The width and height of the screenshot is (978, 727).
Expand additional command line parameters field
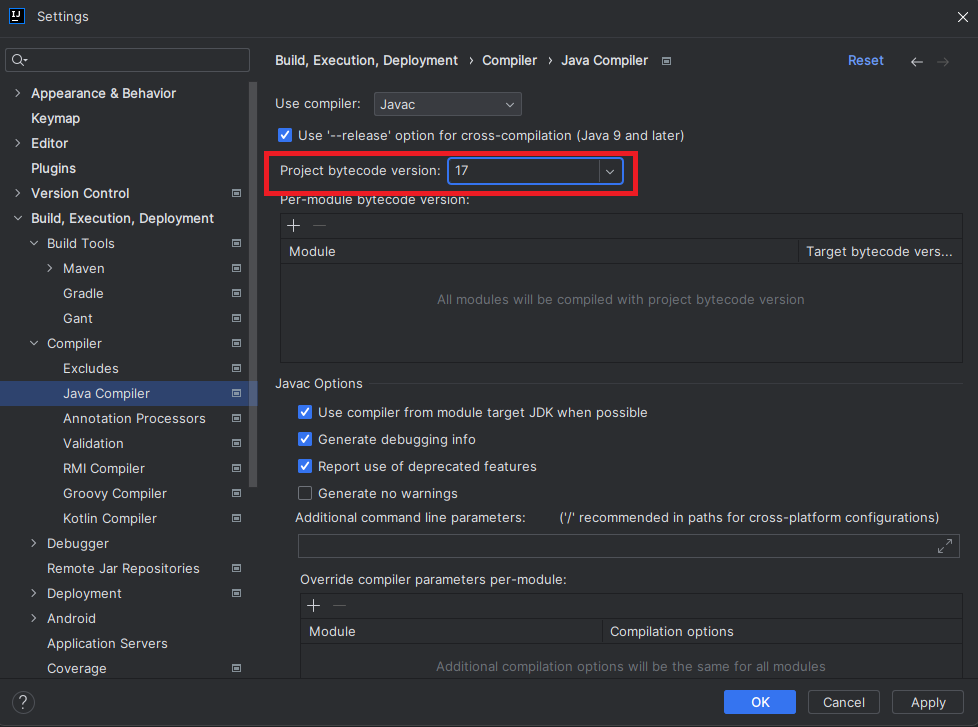pos(944,546)
